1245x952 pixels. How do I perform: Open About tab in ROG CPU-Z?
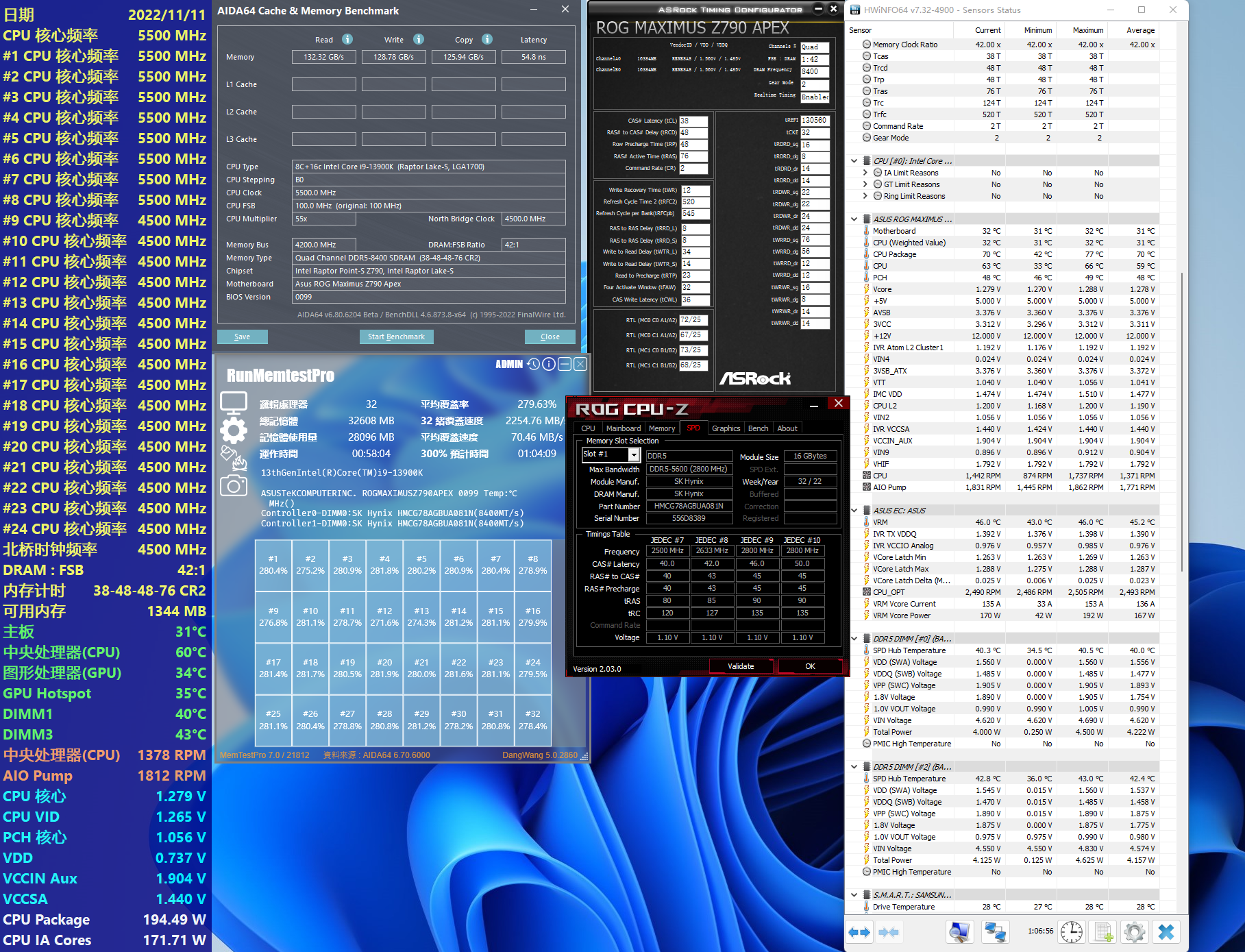pyautogui.click(x=787, y=428)
